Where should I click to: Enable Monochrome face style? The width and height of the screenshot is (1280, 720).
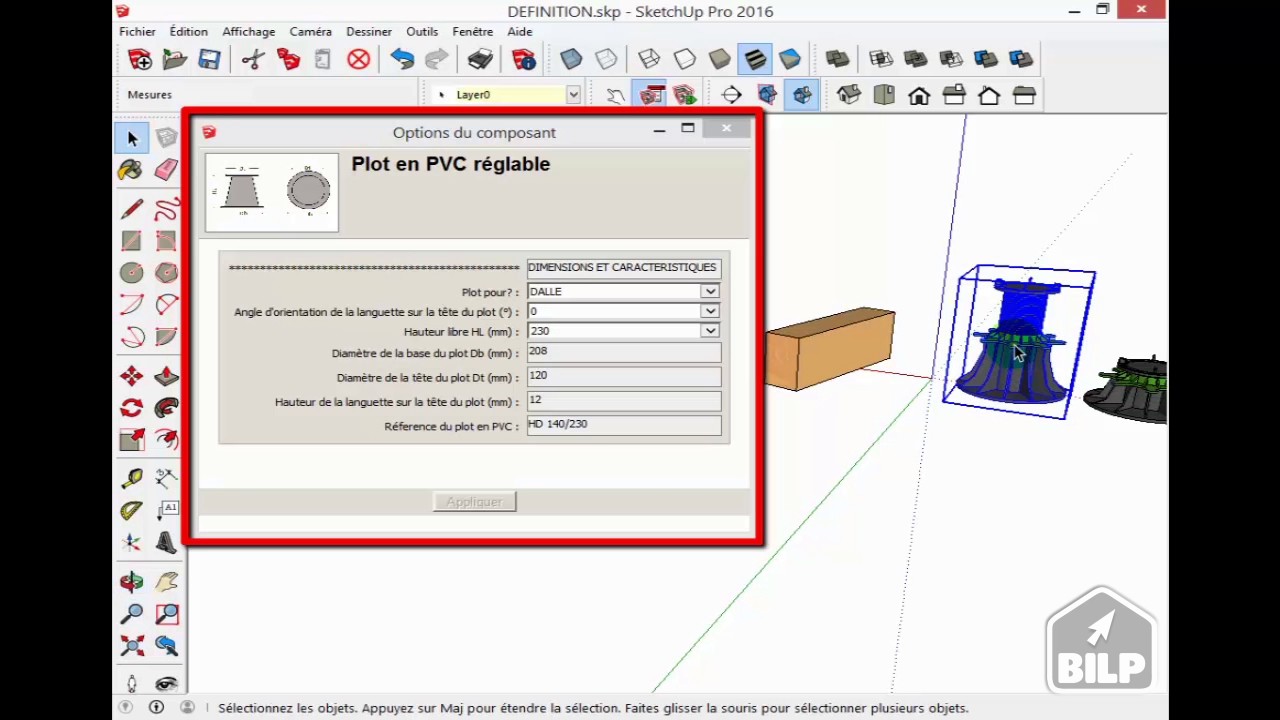tap(790, 60)
